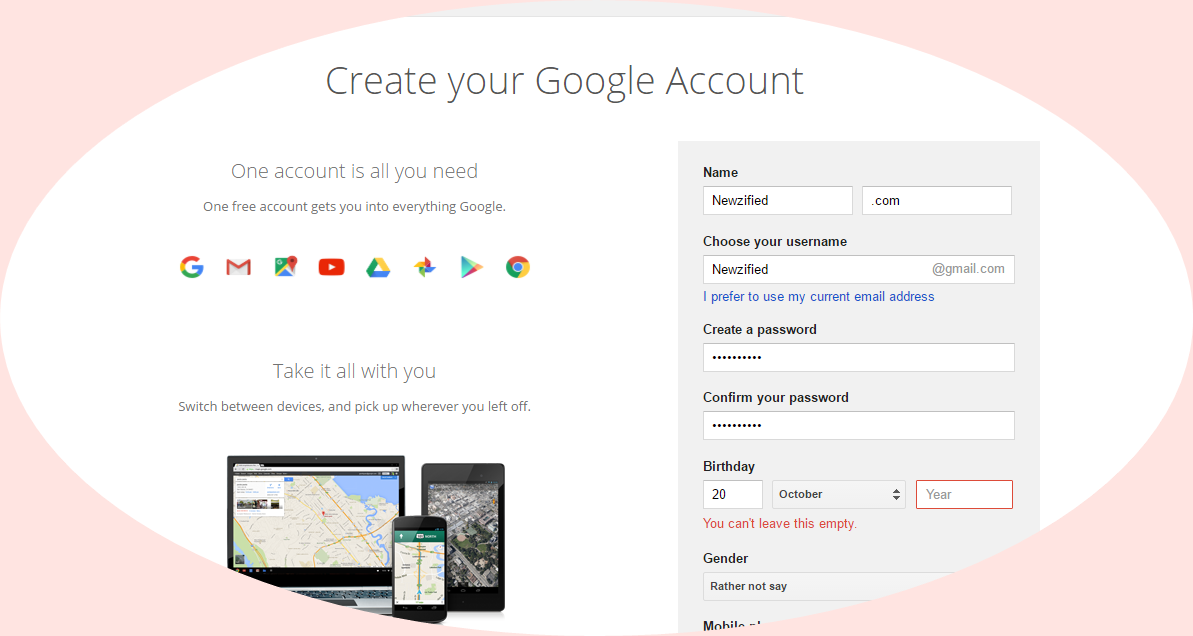
Task: Click the YouTube icon
Action: tap(331, 266)
